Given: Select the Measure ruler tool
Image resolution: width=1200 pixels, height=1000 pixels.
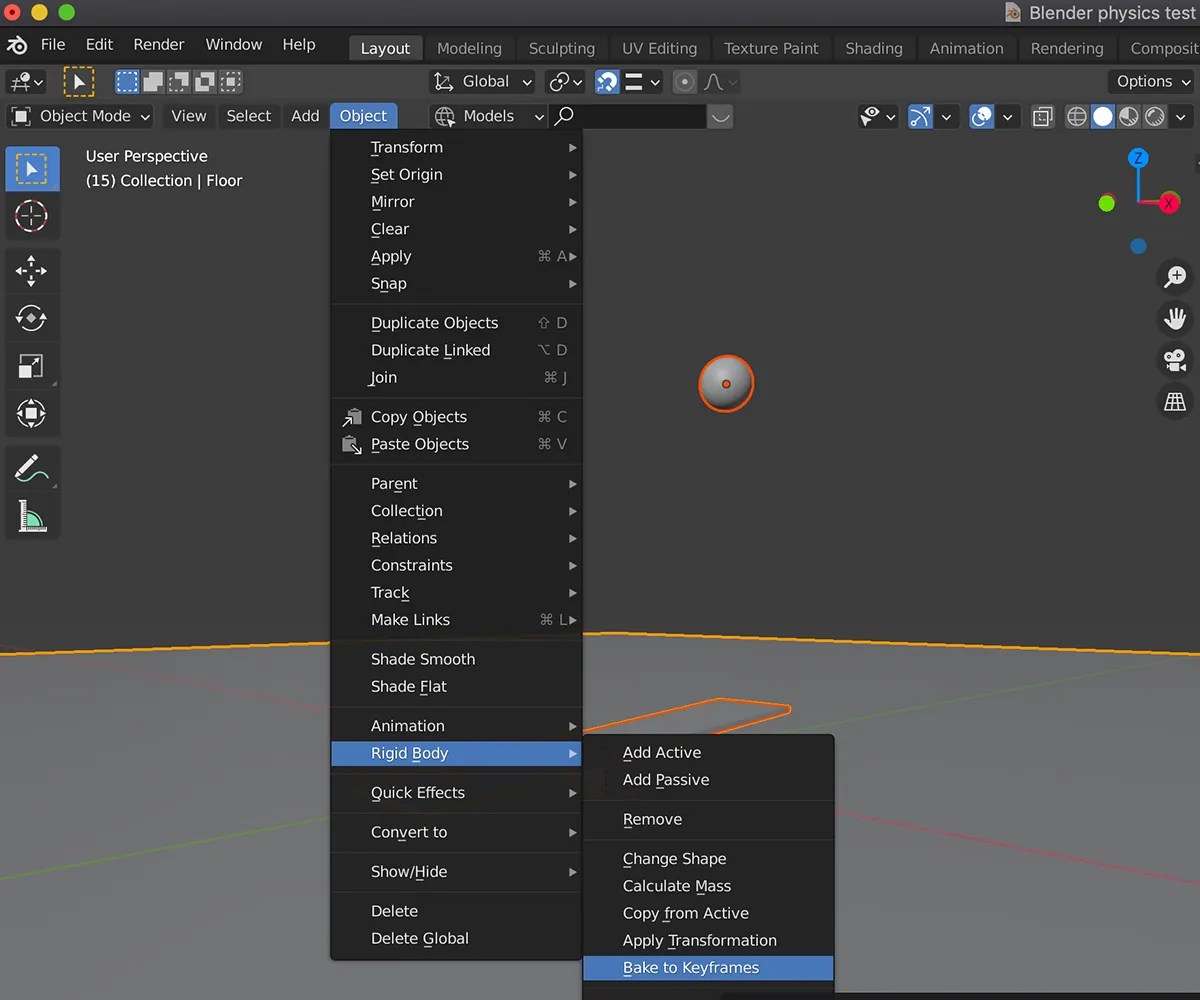Looking at the screenshot, I should click(32, 516).
